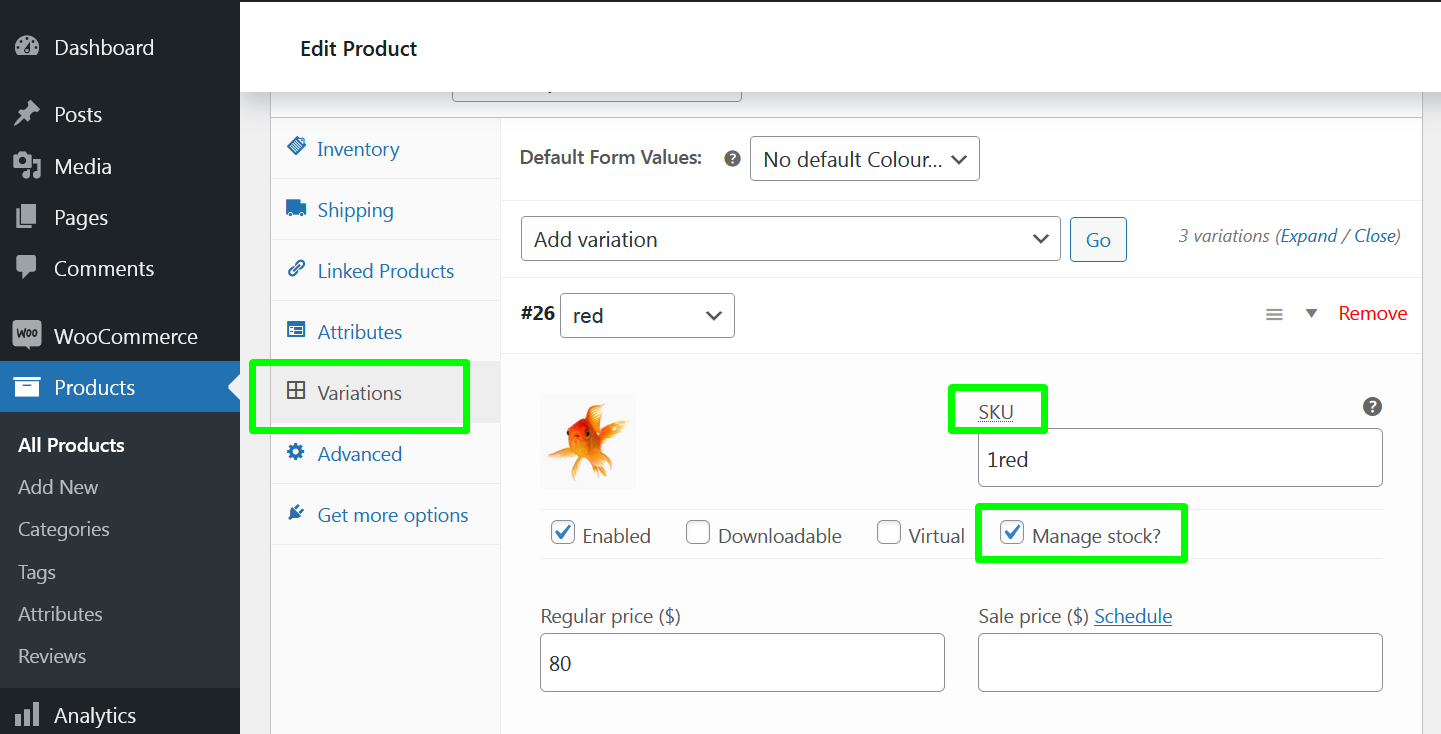Screen dimensions: 1441x734
Task: Go to All Products submenu
Action: coord(71,445)
